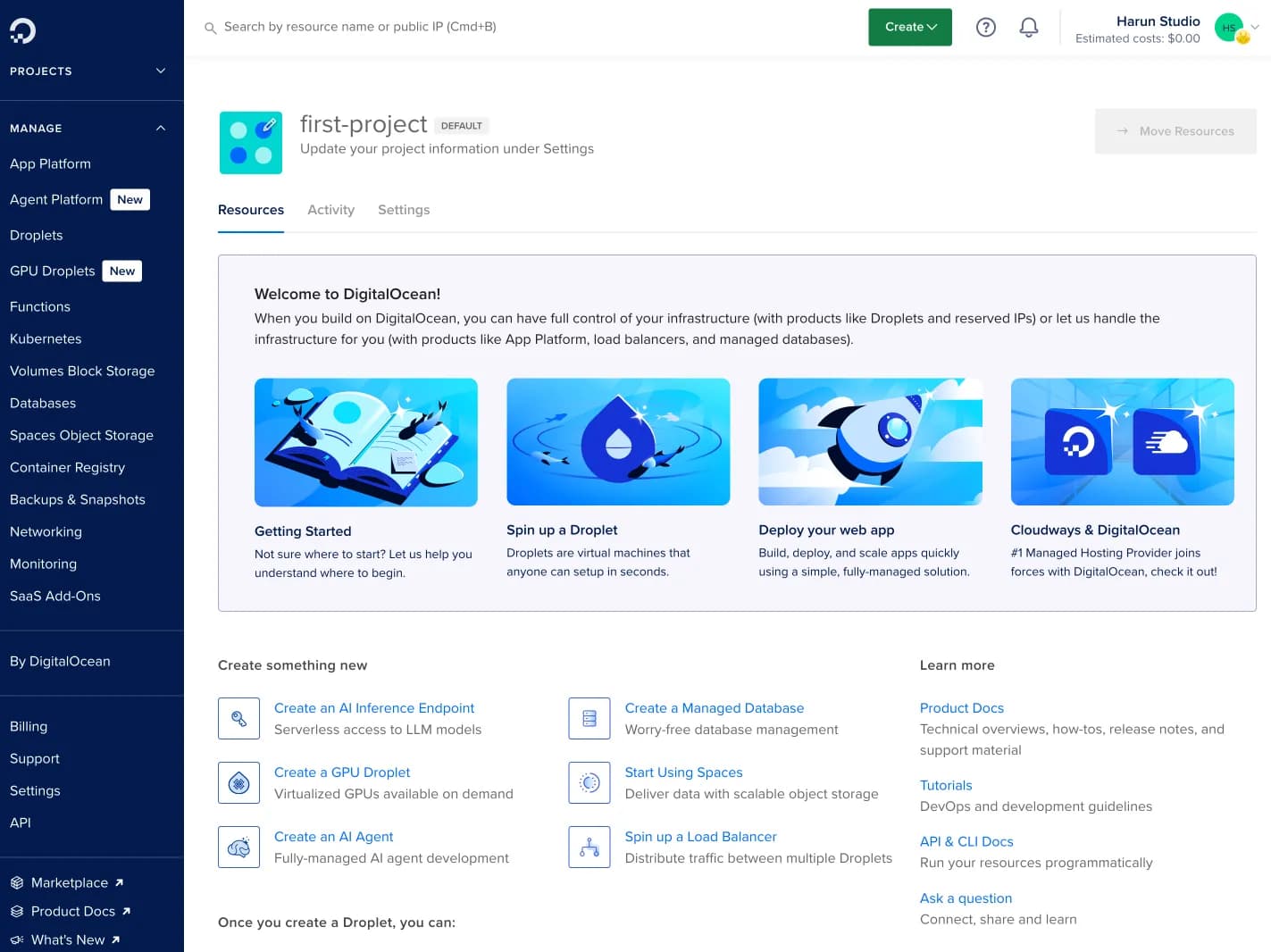
Task: Open the help question mark icon
Action: [x=985, y=27]
